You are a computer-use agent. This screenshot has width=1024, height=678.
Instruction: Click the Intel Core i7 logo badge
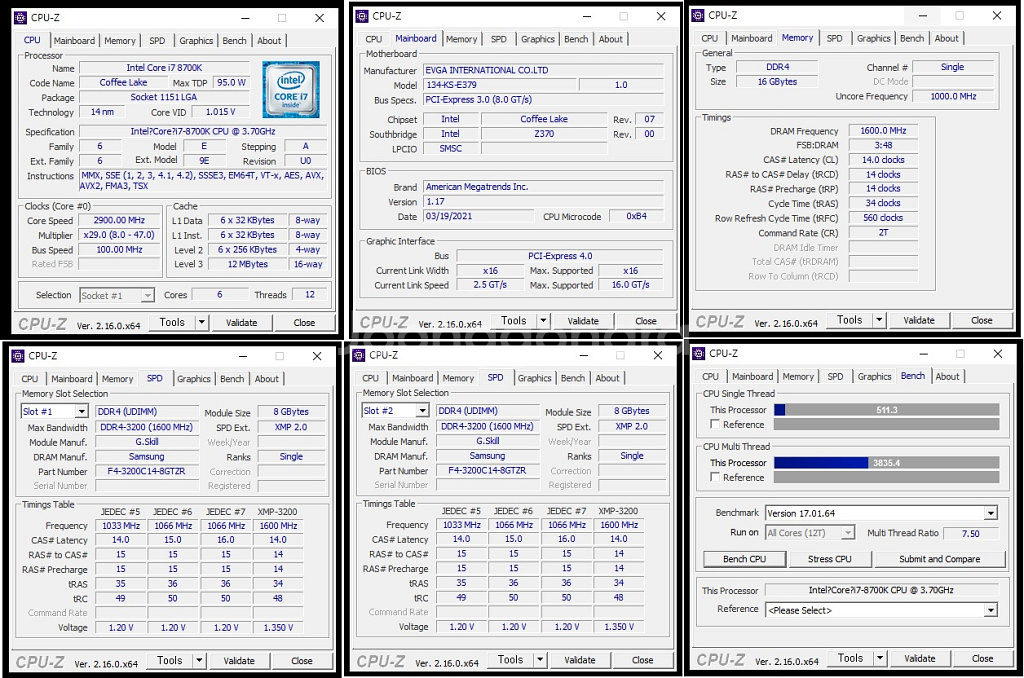coord(291,89)
